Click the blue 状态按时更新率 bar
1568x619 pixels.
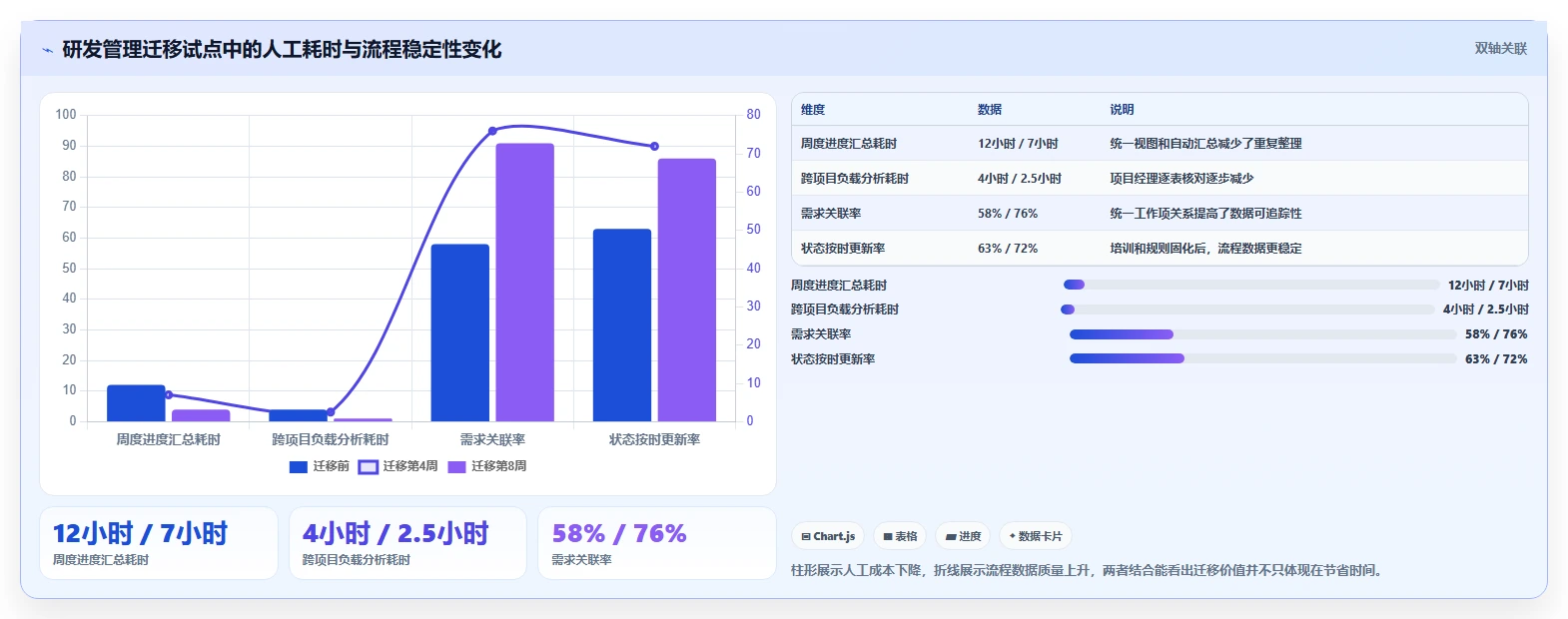point(622,325)
